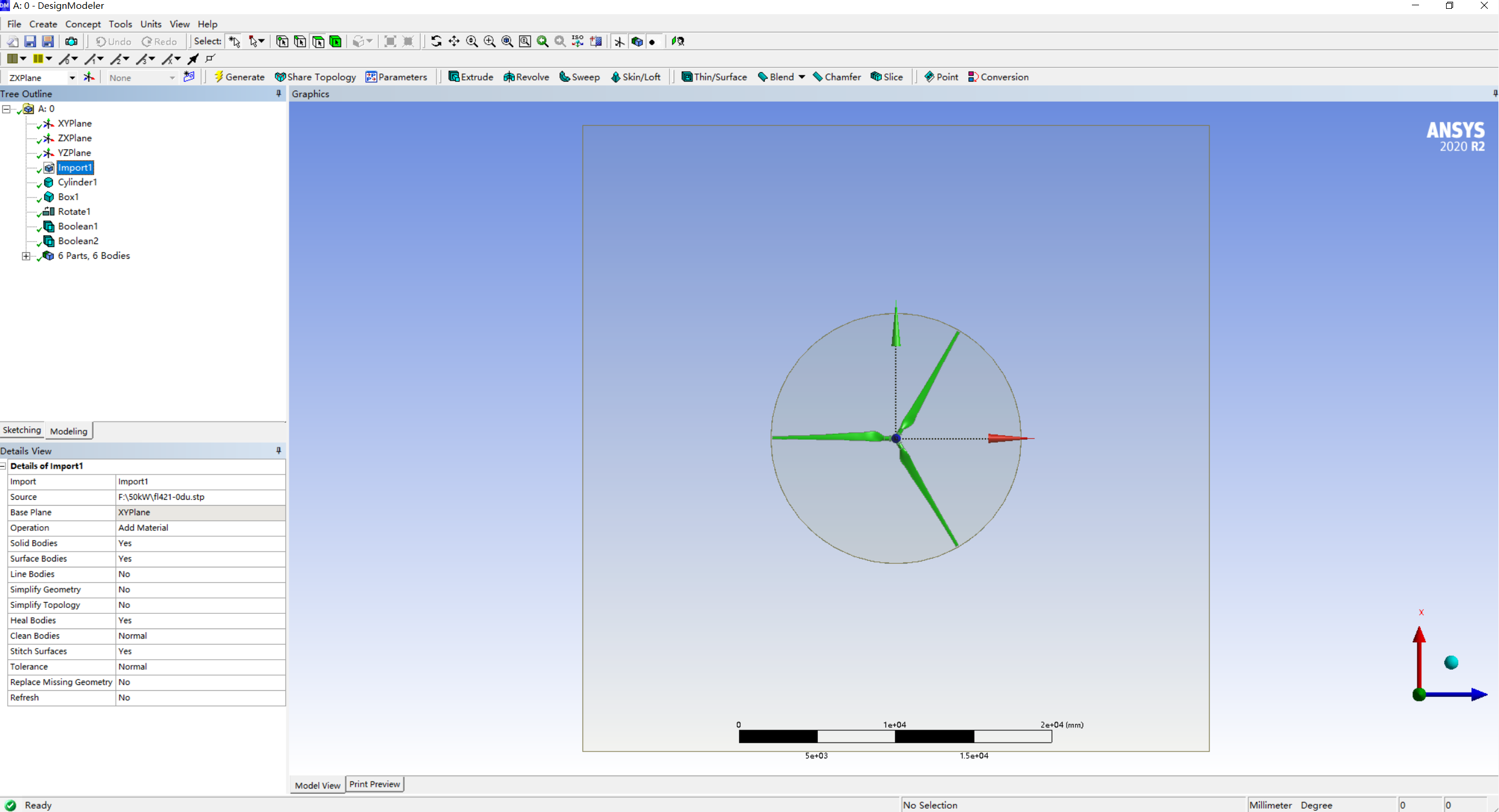Viewport: 1499px width, 812px height.
Task: Open the Create menu
Action: coord(43,24)
